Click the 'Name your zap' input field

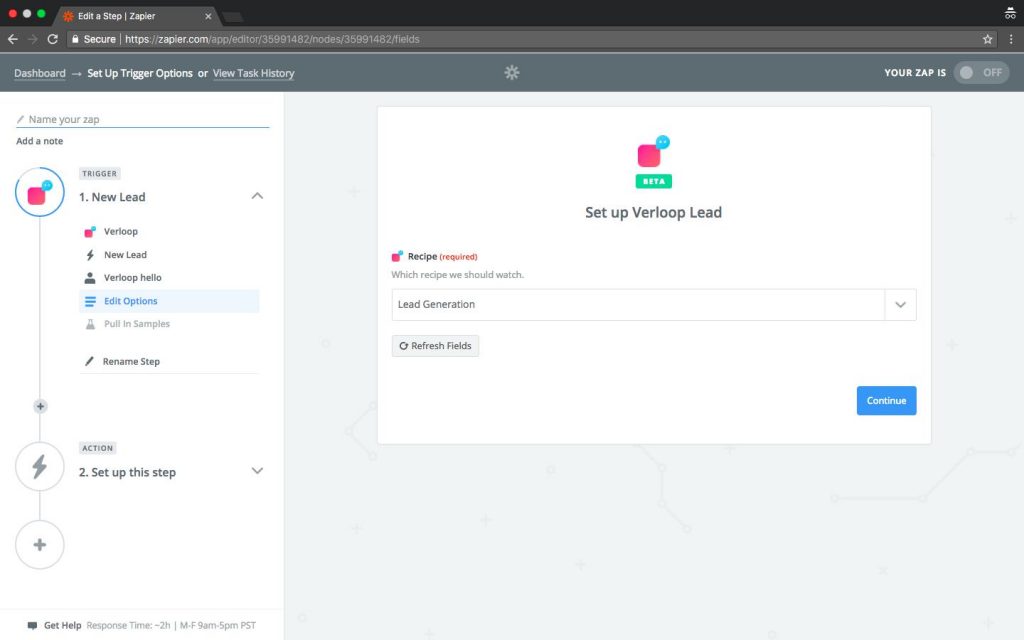142,120
